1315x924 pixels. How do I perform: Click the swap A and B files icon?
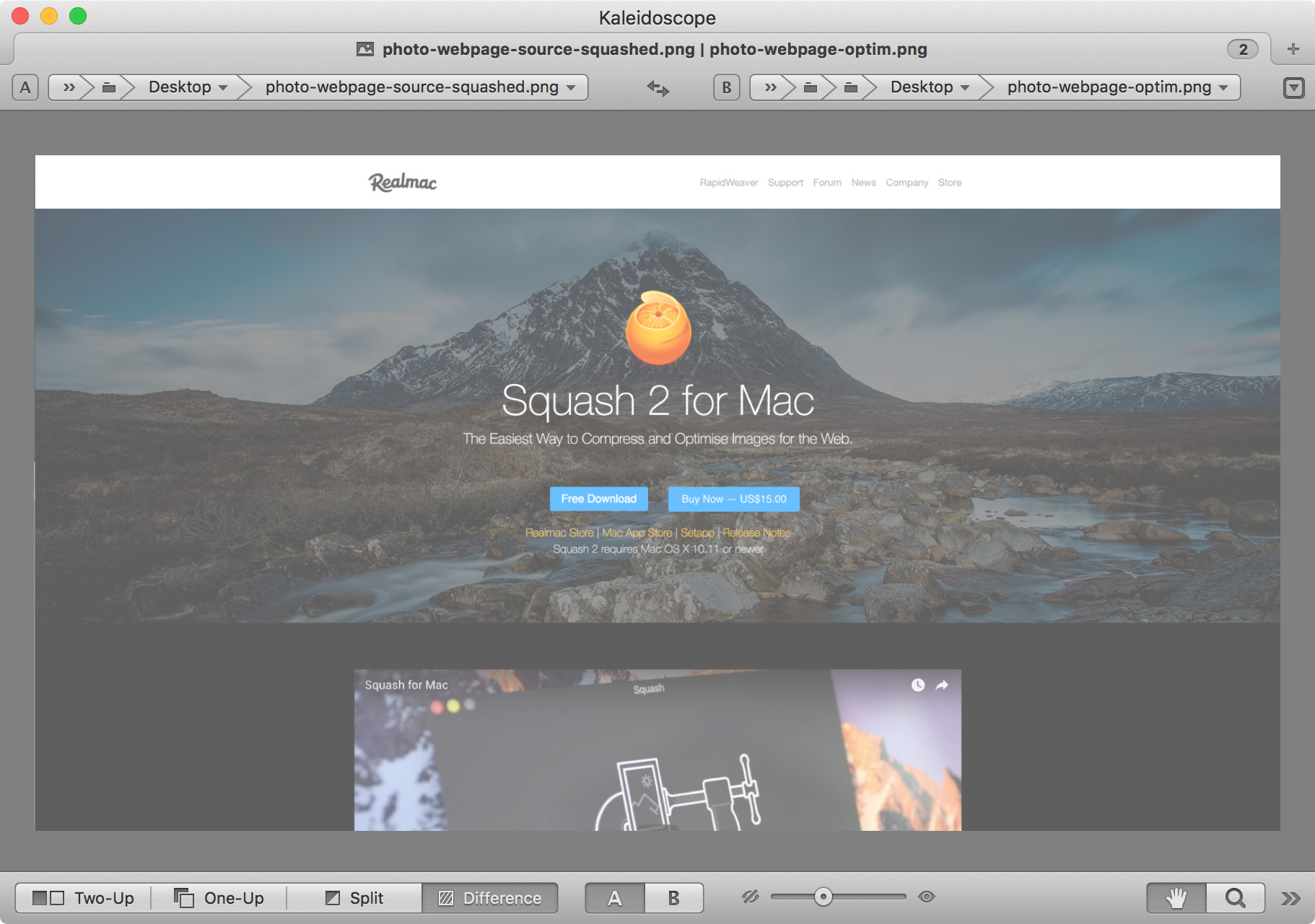(x=657, y=88)
